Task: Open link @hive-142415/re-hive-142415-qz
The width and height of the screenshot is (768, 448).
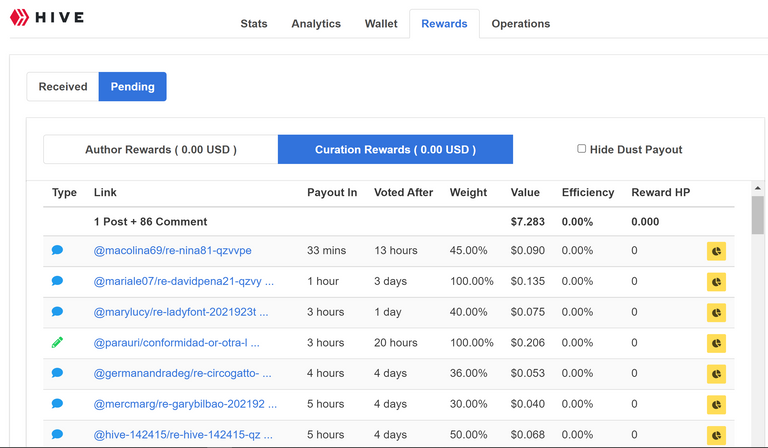Action: (x=183, y=435)
